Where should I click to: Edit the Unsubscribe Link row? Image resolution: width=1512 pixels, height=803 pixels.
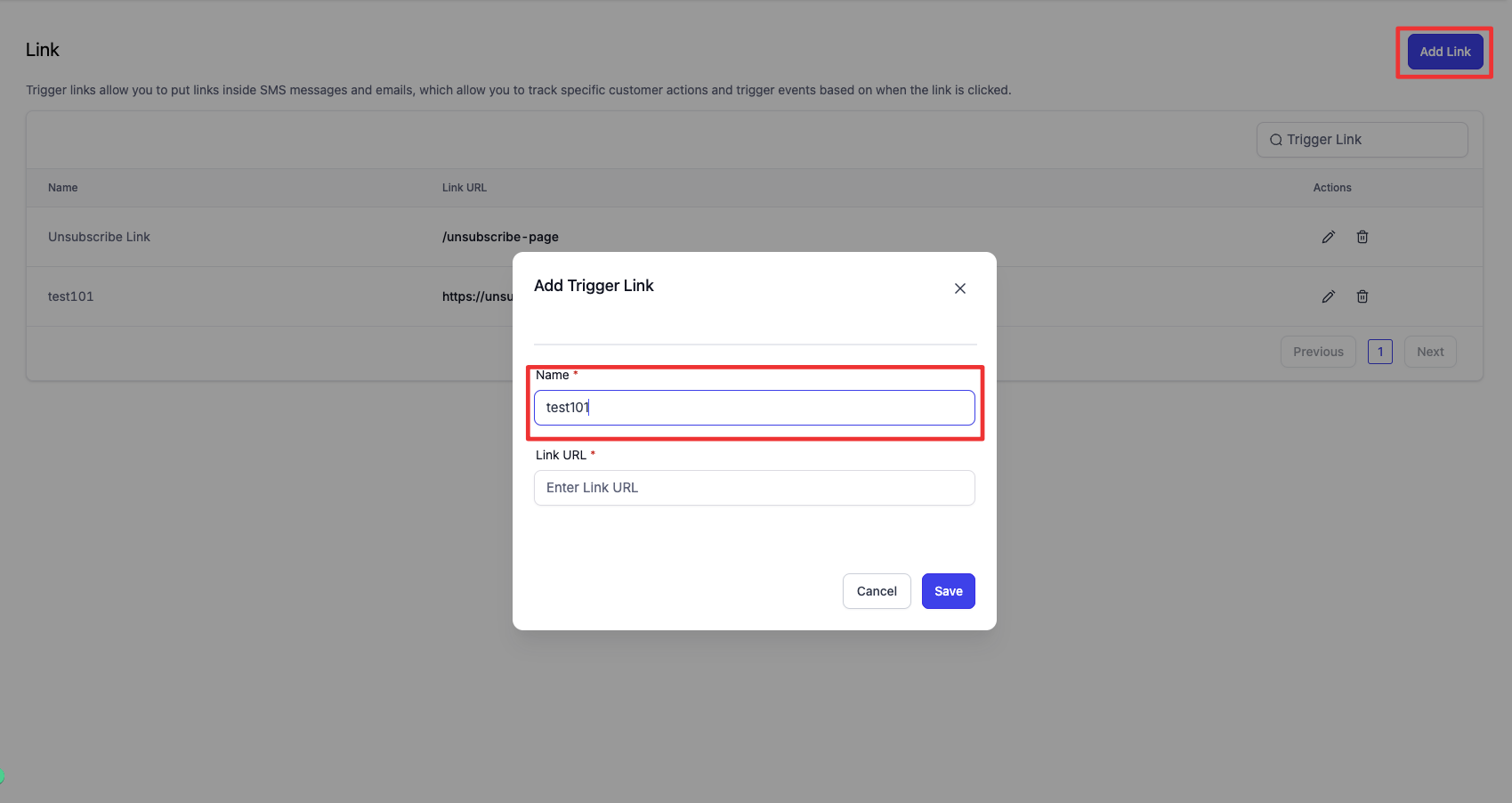pyautogui.click(x=1328, y=237)
